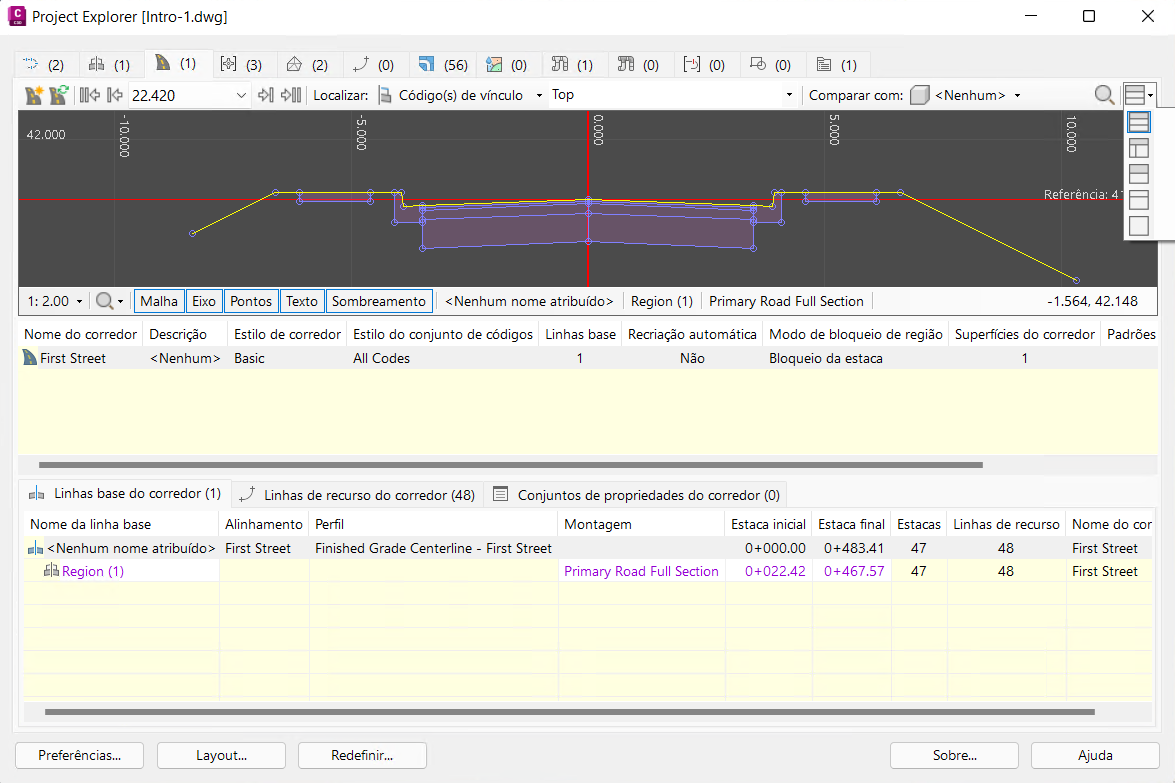1175x783 pixels.
Task: Go to the last station
Action: coord(291,95)
